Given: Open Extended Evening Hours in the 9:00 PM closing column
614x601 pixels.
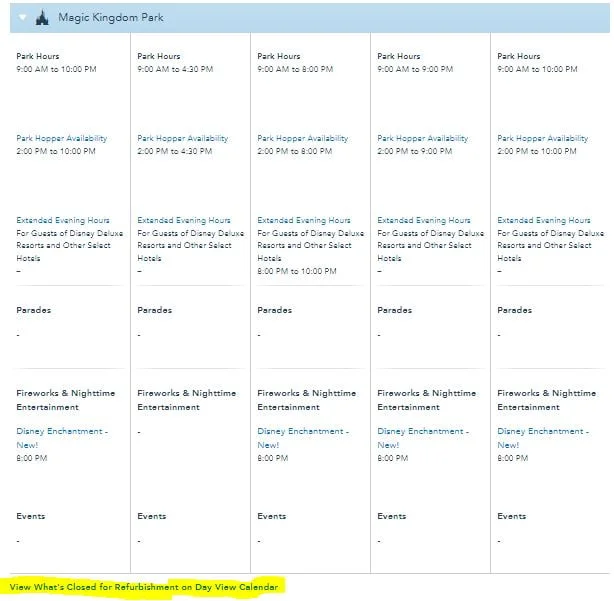Looking at the screenshot, I should 424,220.
